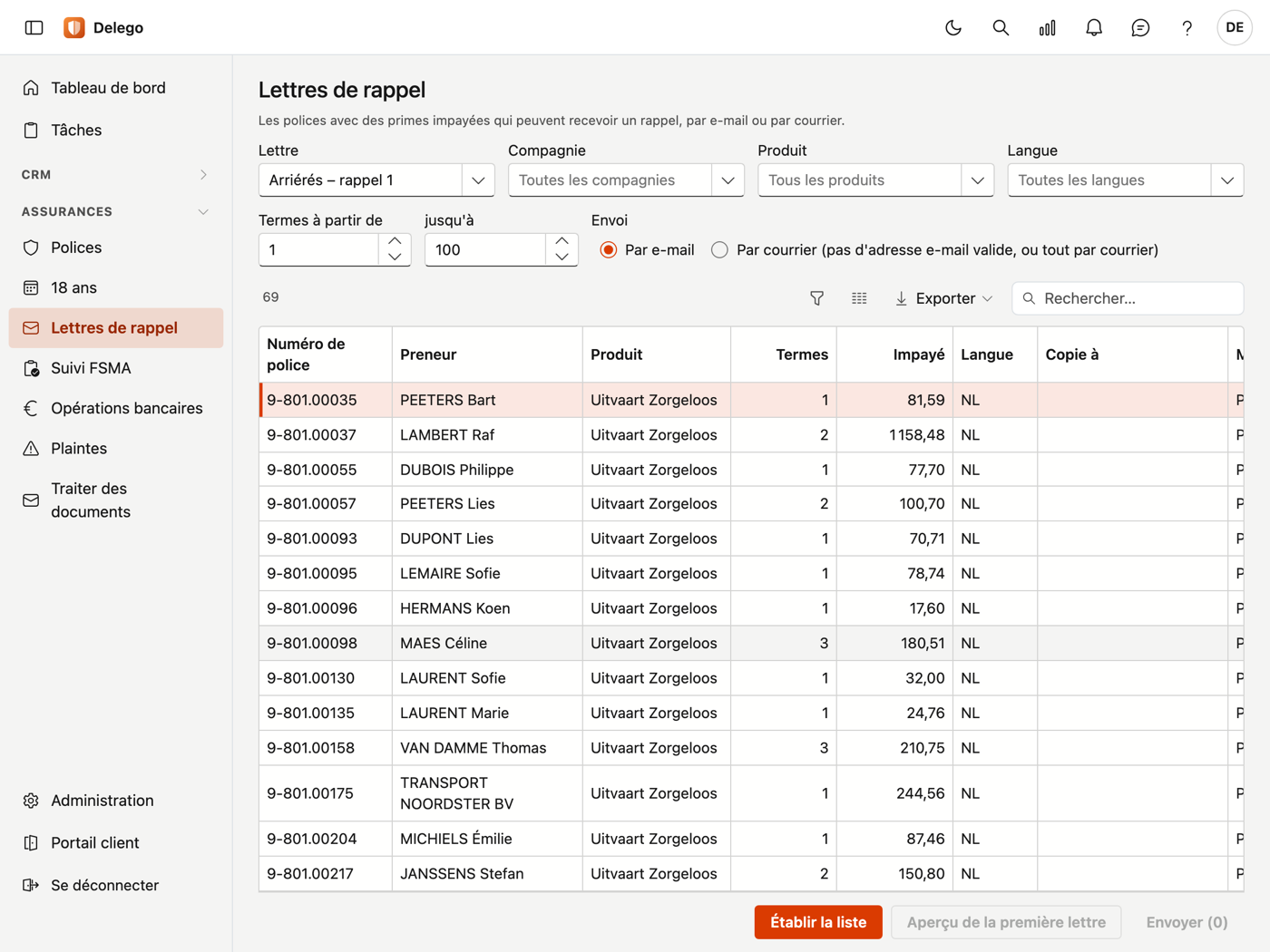Open help question mark icon
Screen dimensions: 1270x952
point(1187,27)
